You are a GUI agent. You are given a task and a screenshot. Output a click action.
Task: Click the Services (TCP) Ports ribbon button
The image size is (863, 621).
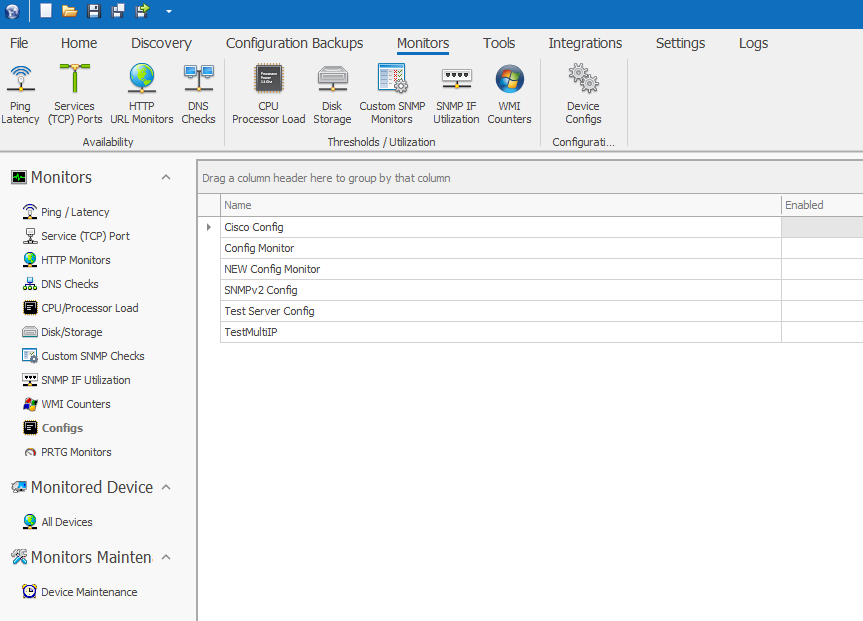[75, 94]
